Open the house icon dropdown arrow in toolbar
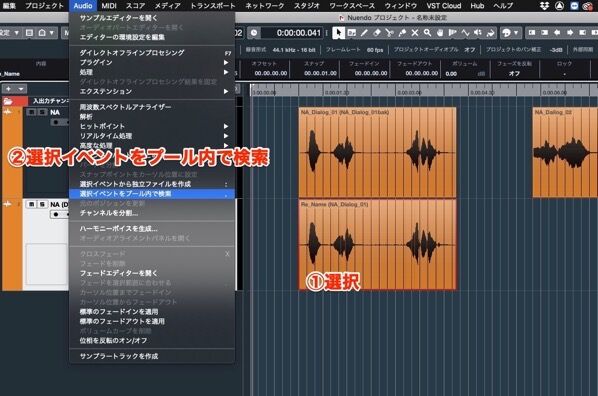The width and height of the screenshot is (598, 396). coord(52,33)
